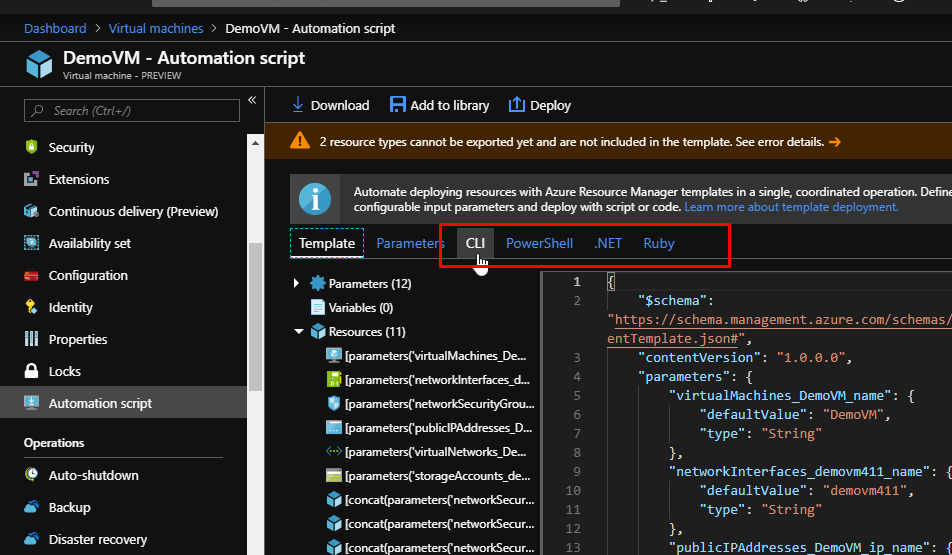952x555 pixels.
Task: Expand the Parameters (12) tree node
Action: coord(296,283)
